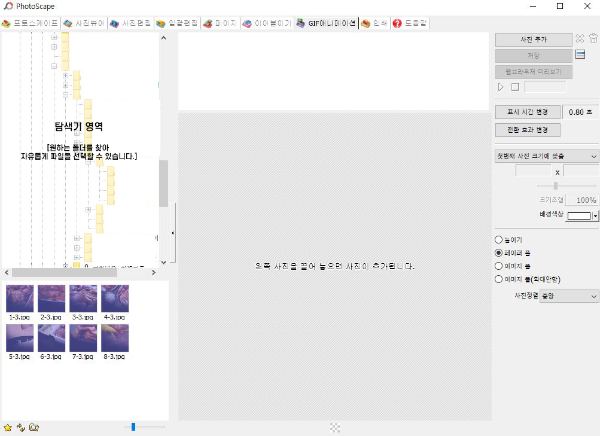Click the checkerboard icon below the preview
Viewport: 600px width, 436px height.
(335, 428)
